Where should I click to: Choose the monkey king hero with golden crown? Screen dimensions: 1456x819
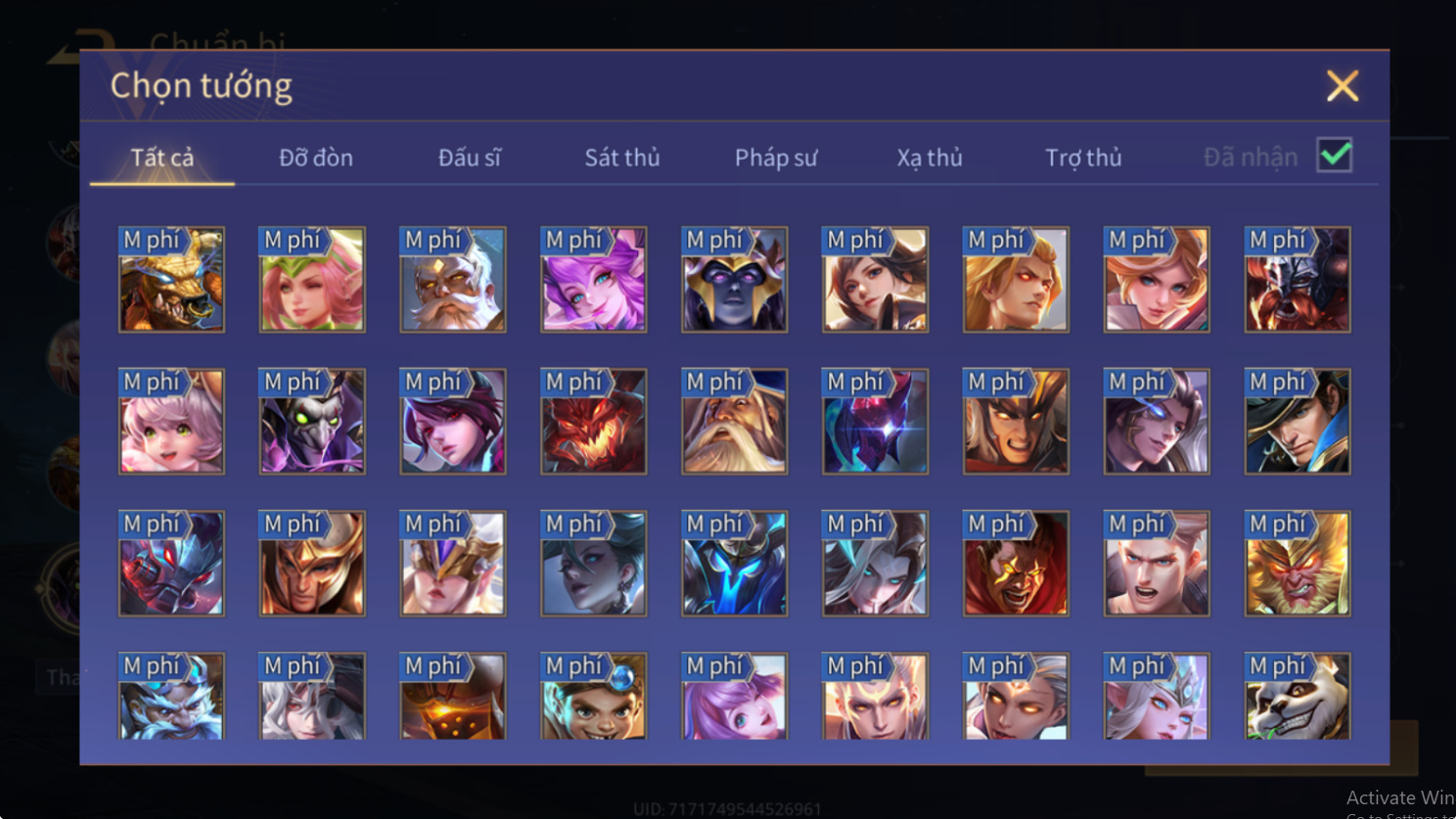point(1297,564)
